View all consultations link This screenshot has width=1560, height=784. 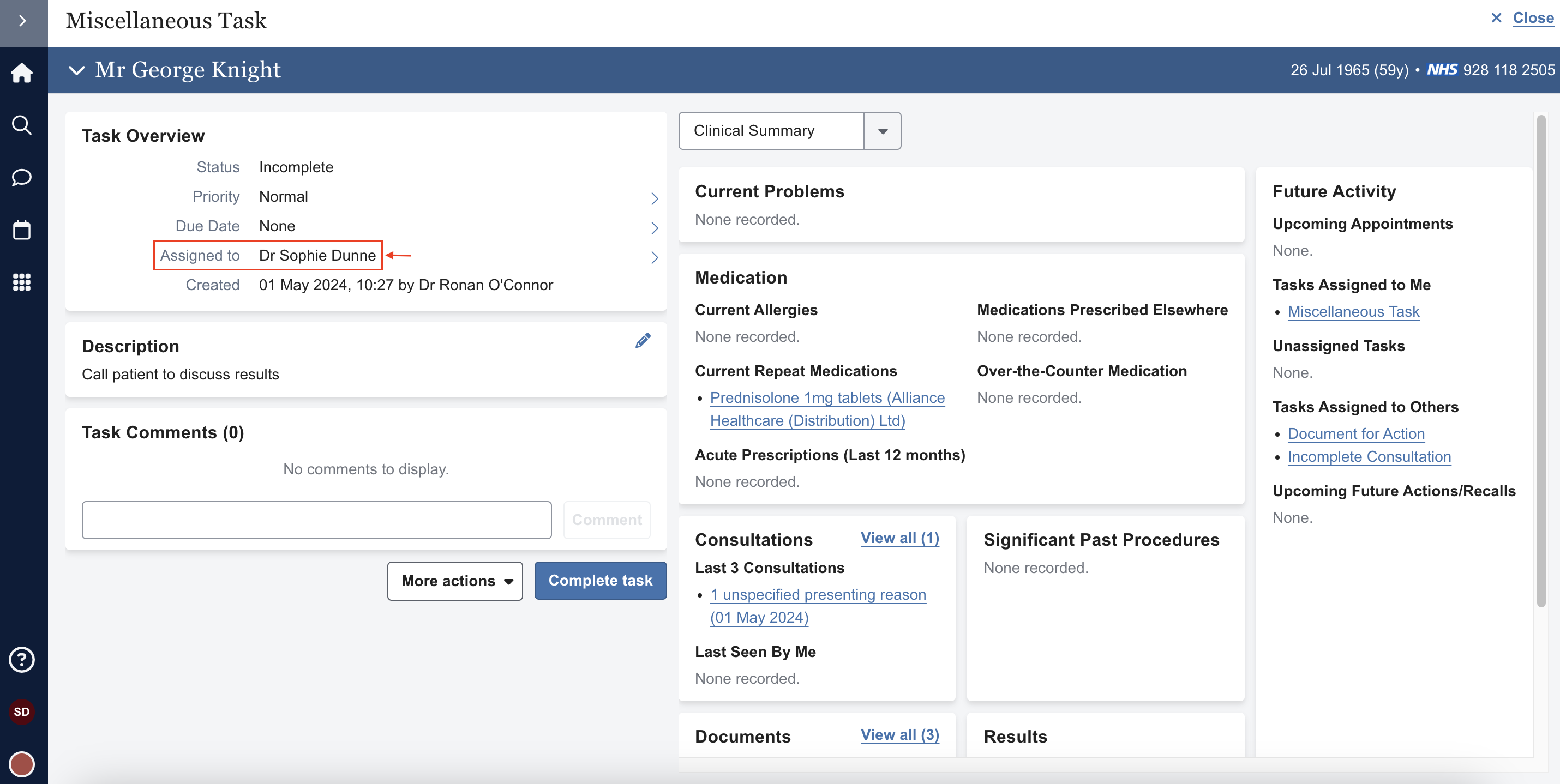[x=899, y=538]
